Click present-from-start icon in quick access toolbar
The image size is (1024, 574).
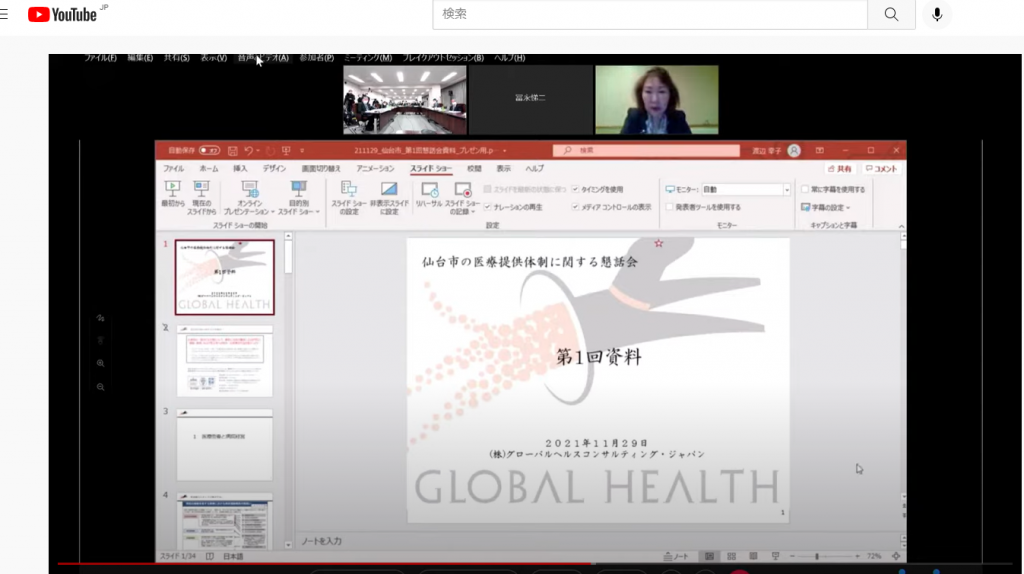[x=286, y=151]
